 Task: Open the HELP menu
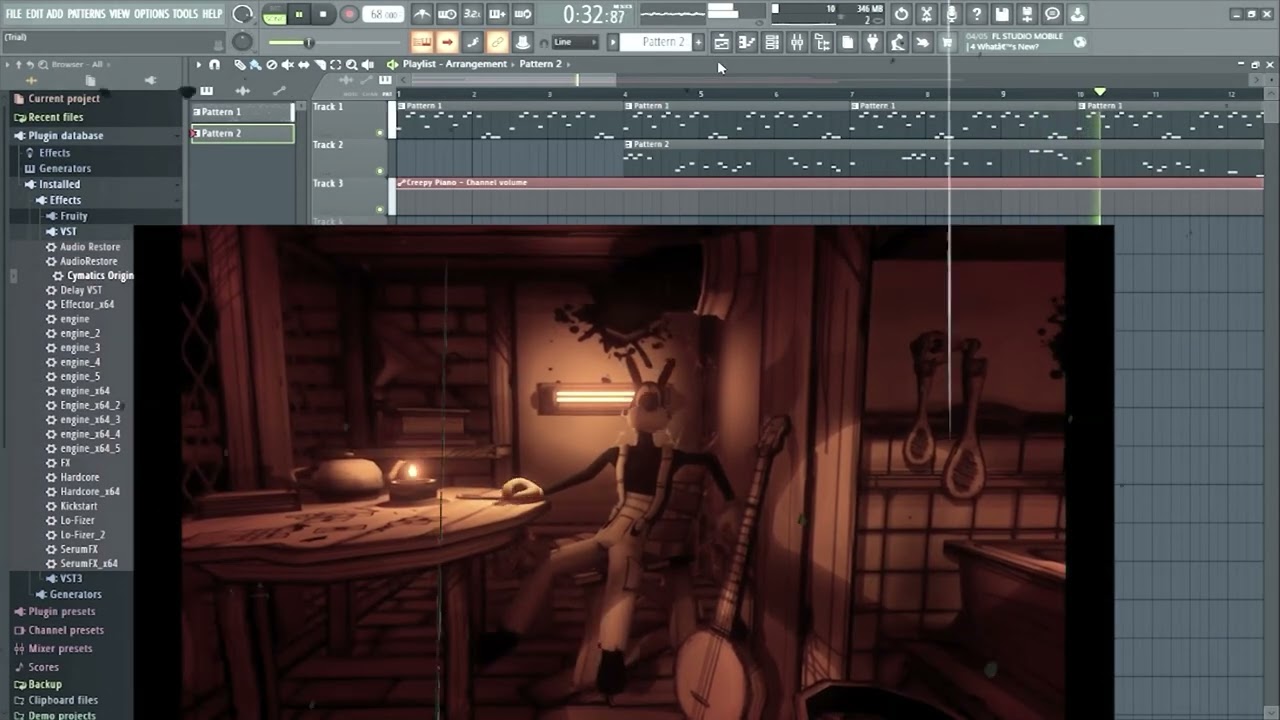212,14
